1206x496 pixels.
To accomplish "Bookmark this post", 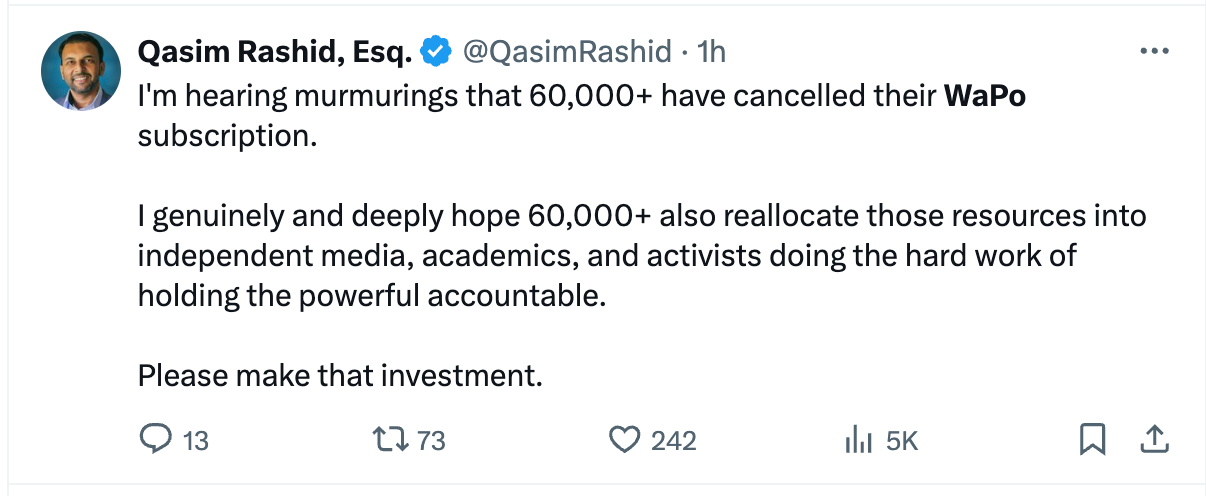I will pos(1093,439).
